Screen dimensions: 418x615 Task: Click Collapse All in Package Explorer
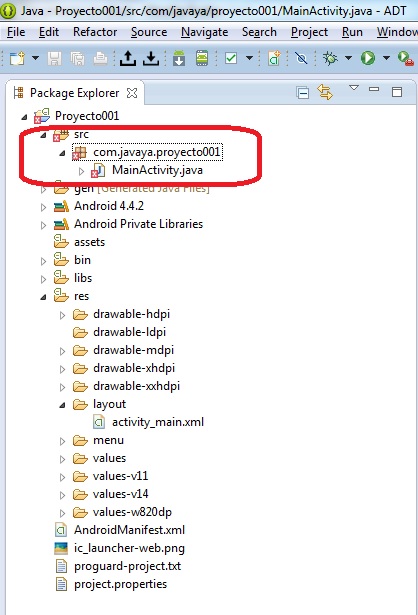pos(303,93)
